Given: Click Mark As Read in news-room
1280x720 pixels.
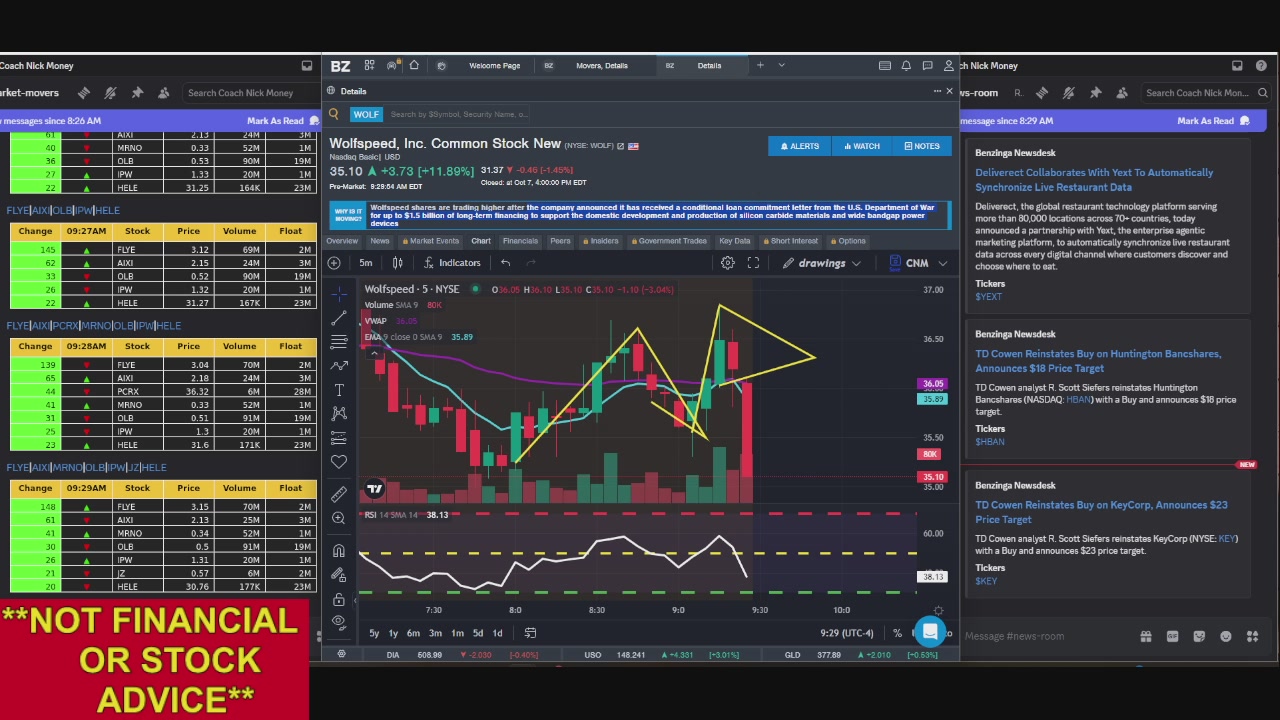Looking at the screenshot, I should (1205, 121).
